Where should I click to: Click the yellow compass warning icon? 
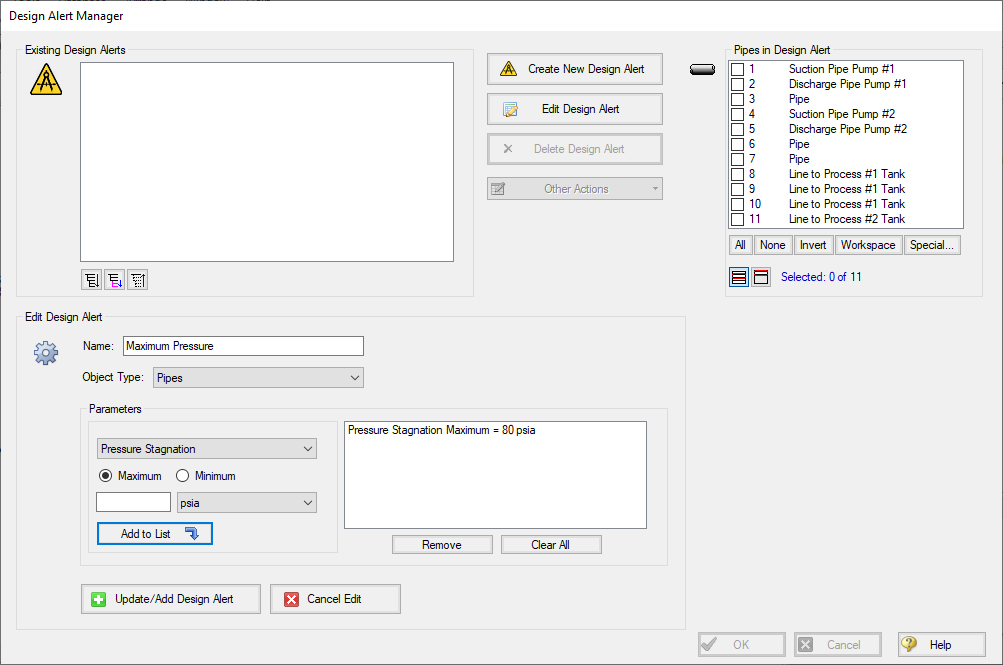46,79
